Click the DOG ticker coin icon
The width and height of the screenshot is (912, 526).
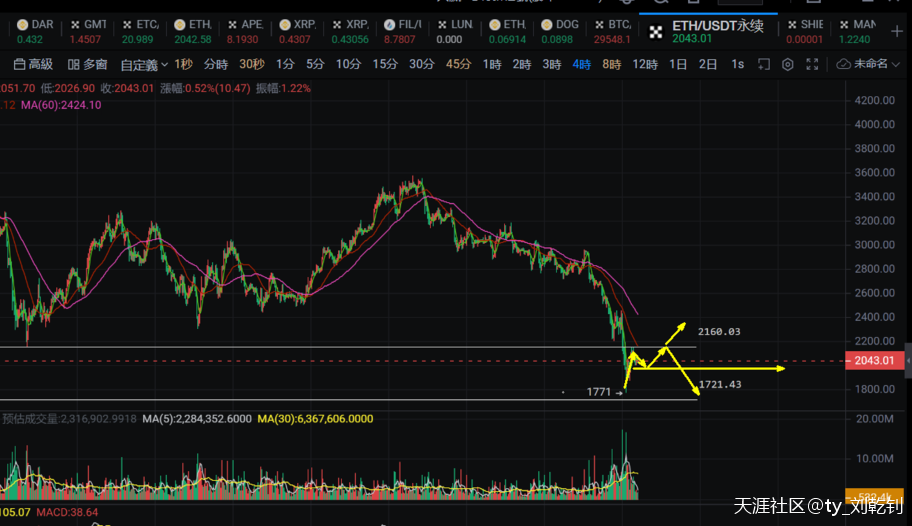[x=546, y=24]
